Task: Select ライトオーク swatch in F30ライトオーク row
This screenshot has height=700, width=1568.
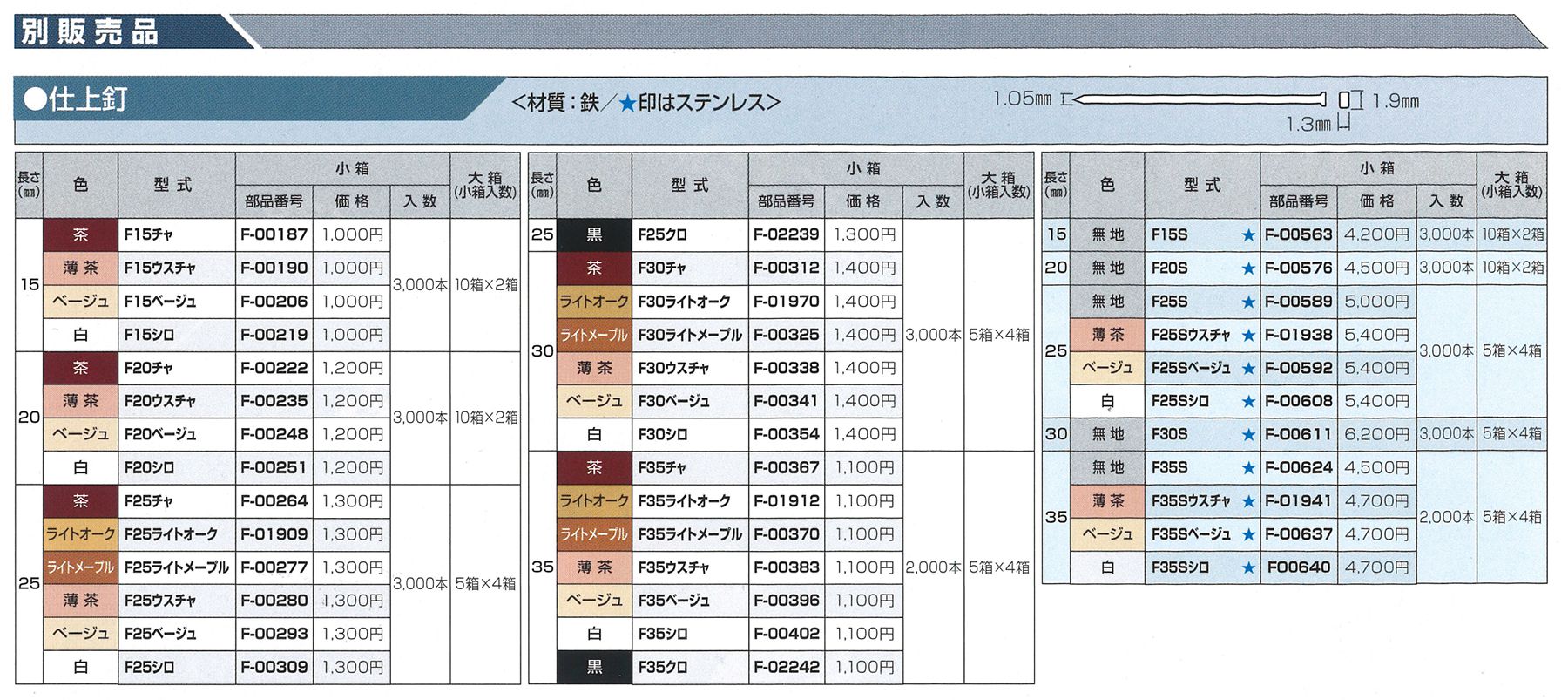Action: point(594,302)
